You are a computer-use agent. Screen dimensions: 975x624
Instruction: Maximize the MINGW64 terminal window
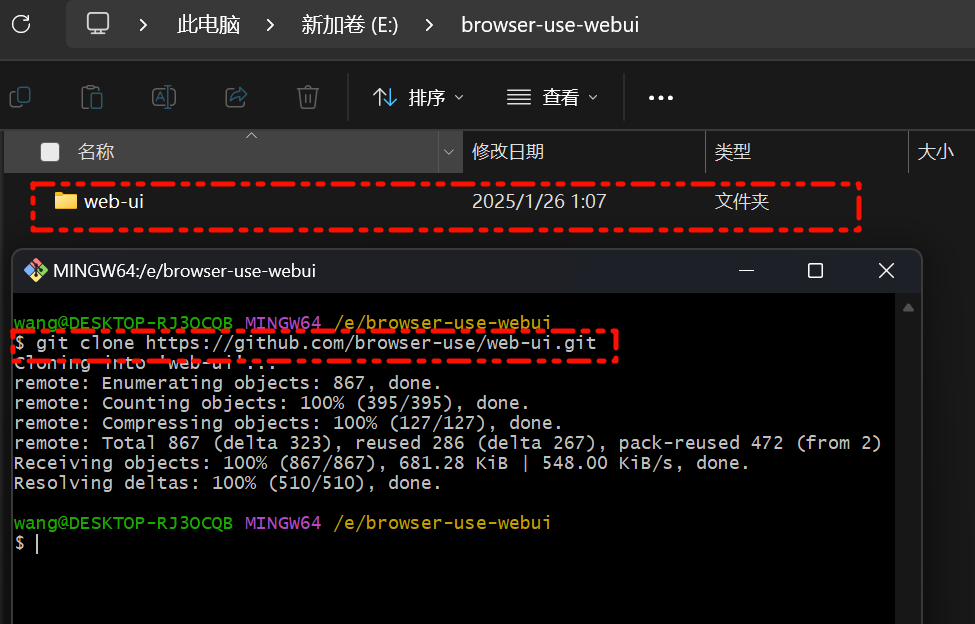point(815,270)
